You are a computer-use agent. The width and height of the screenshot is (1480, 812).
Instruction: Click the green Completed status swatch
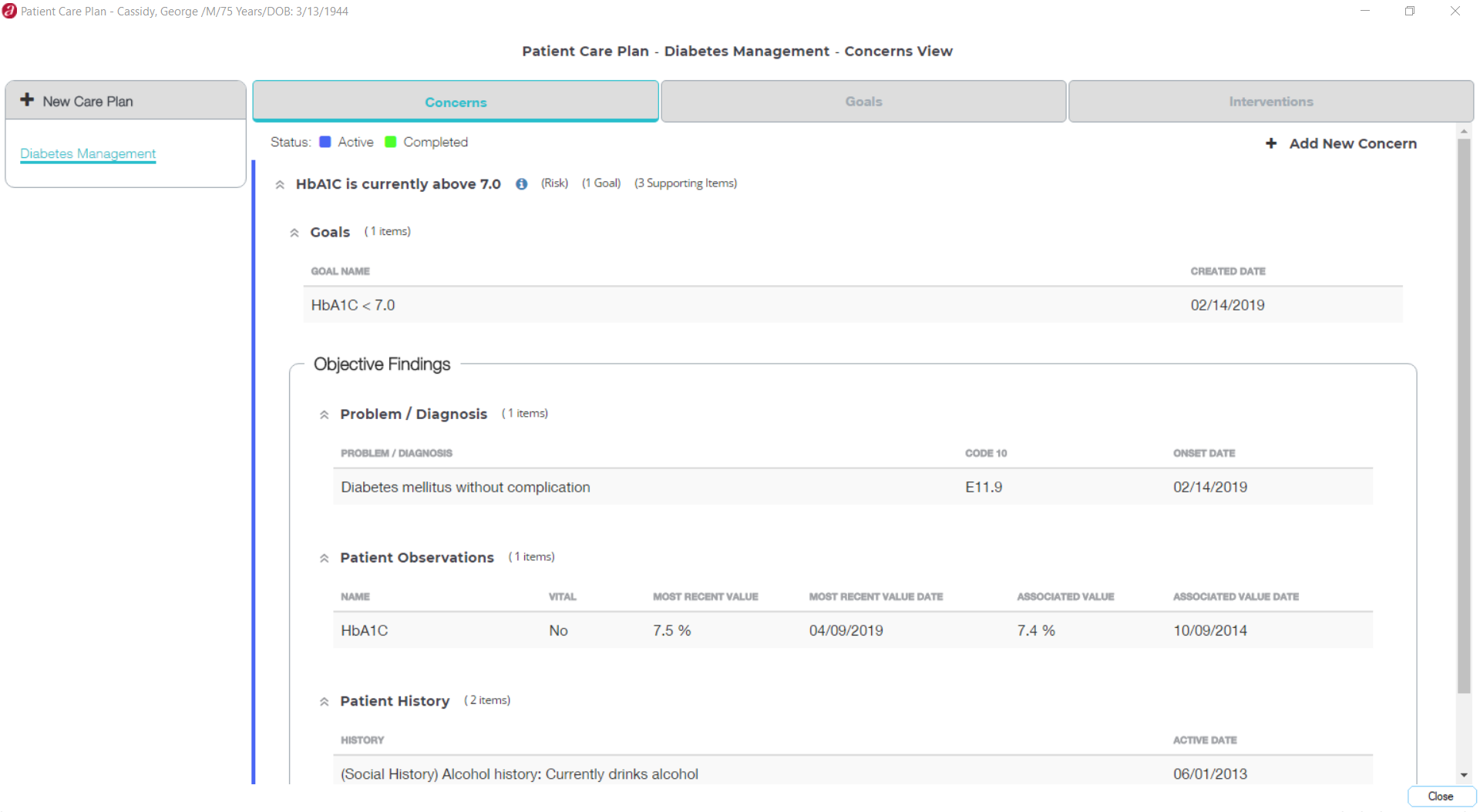tap(391, 142)
